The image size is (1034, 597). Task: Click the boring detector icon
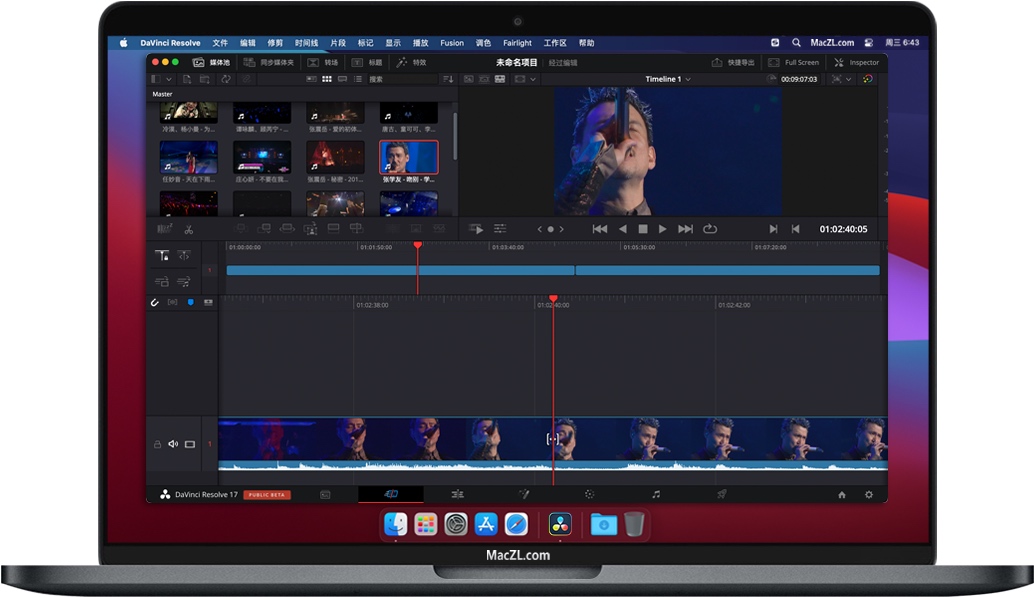click(x=164, y=229)
